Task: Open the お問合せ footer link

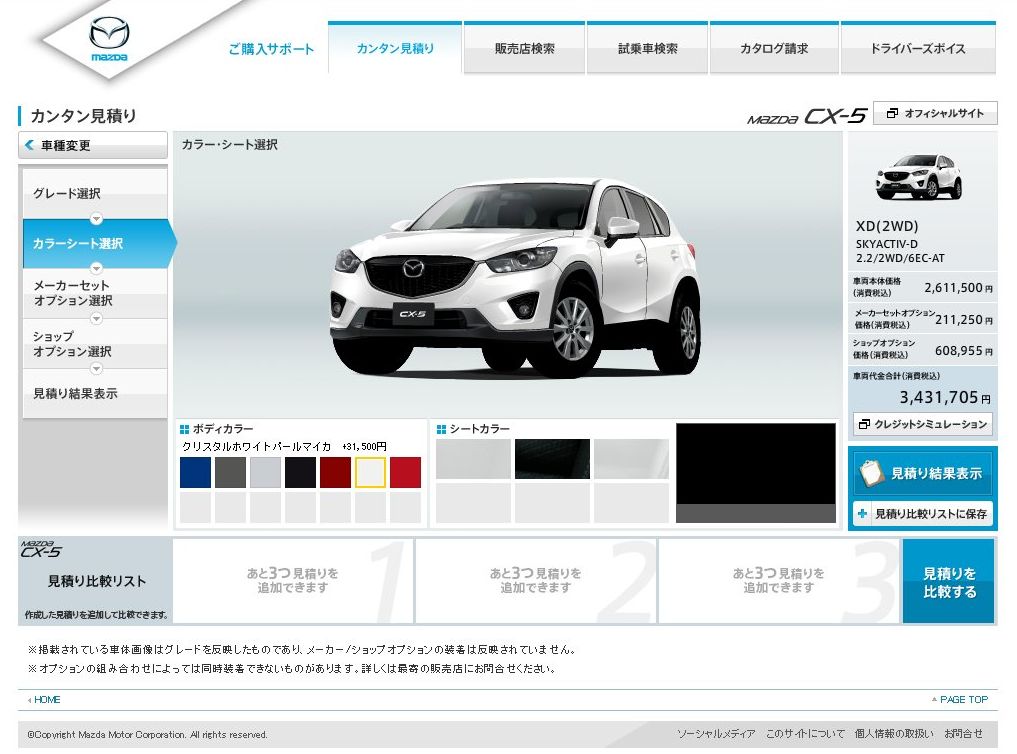Action: click(963, 733)
